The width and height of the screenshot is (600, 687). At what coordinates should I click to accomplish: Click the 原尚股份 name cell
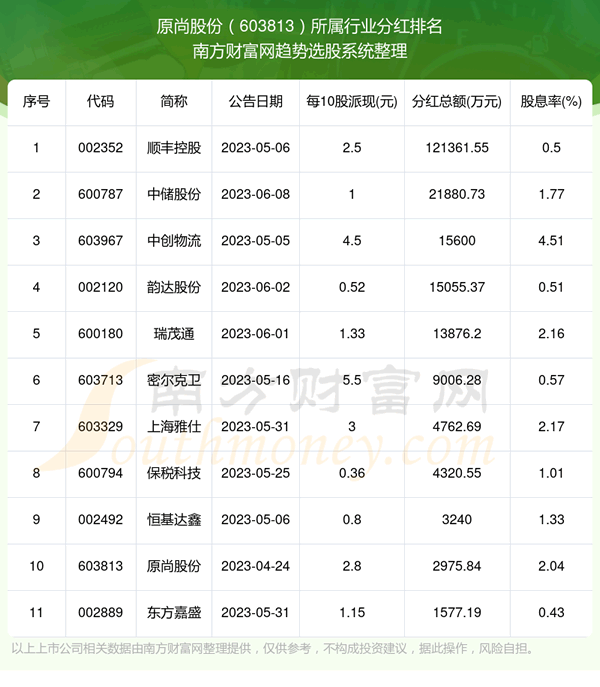tap(174, 566)
